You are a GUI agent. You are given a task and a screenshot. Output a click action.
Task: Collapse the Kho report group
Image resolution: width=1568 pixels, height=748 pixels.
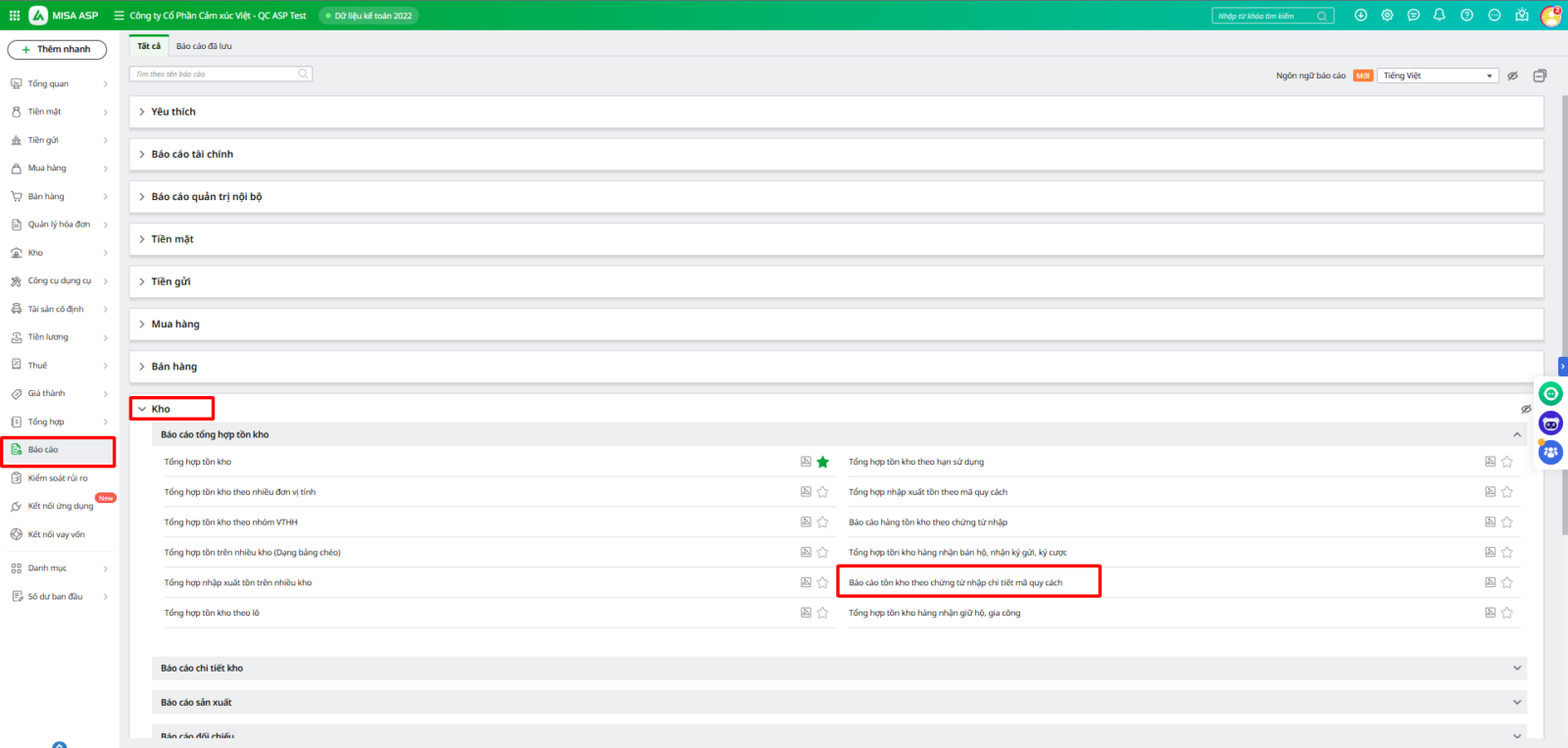[160, 409]
